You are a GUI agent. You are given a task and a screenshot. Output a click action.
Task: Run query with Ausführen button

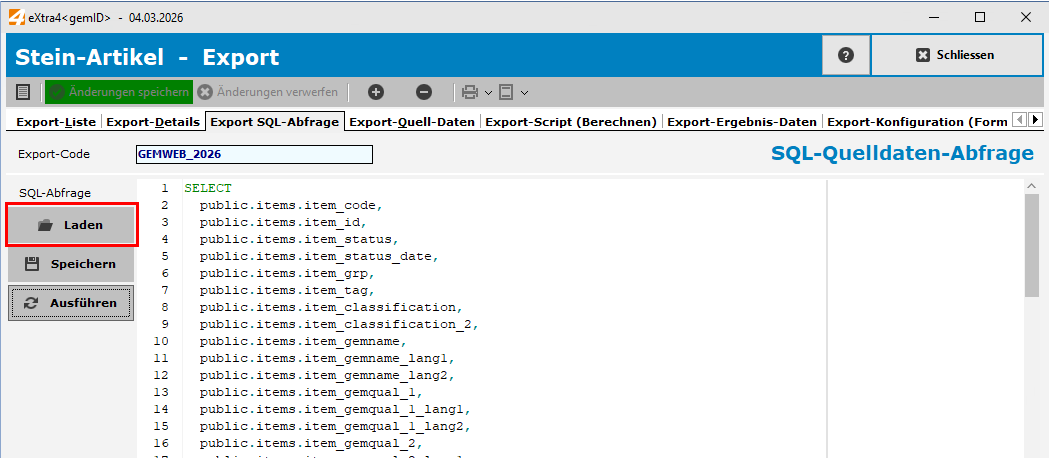tap(72, 304)
